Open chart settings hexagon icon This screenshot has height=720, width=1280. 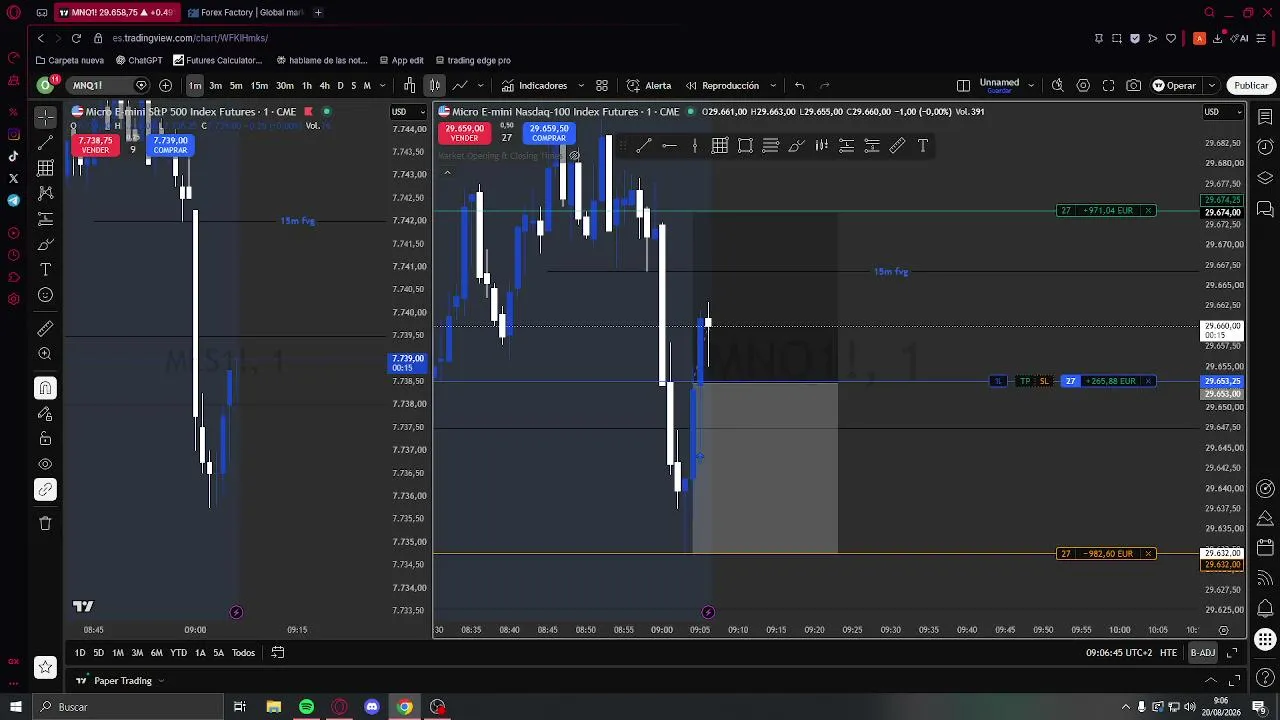point(1083,85)
